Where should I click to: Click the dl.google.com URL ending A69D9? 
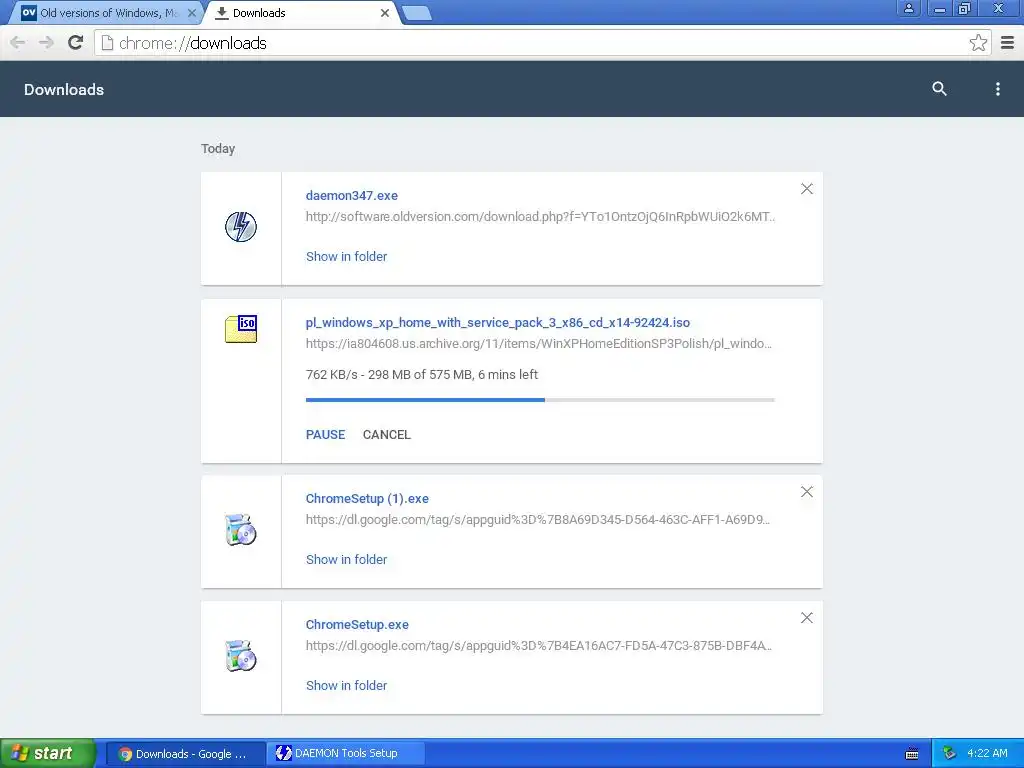pyautogui.click(x=537, y=520)
